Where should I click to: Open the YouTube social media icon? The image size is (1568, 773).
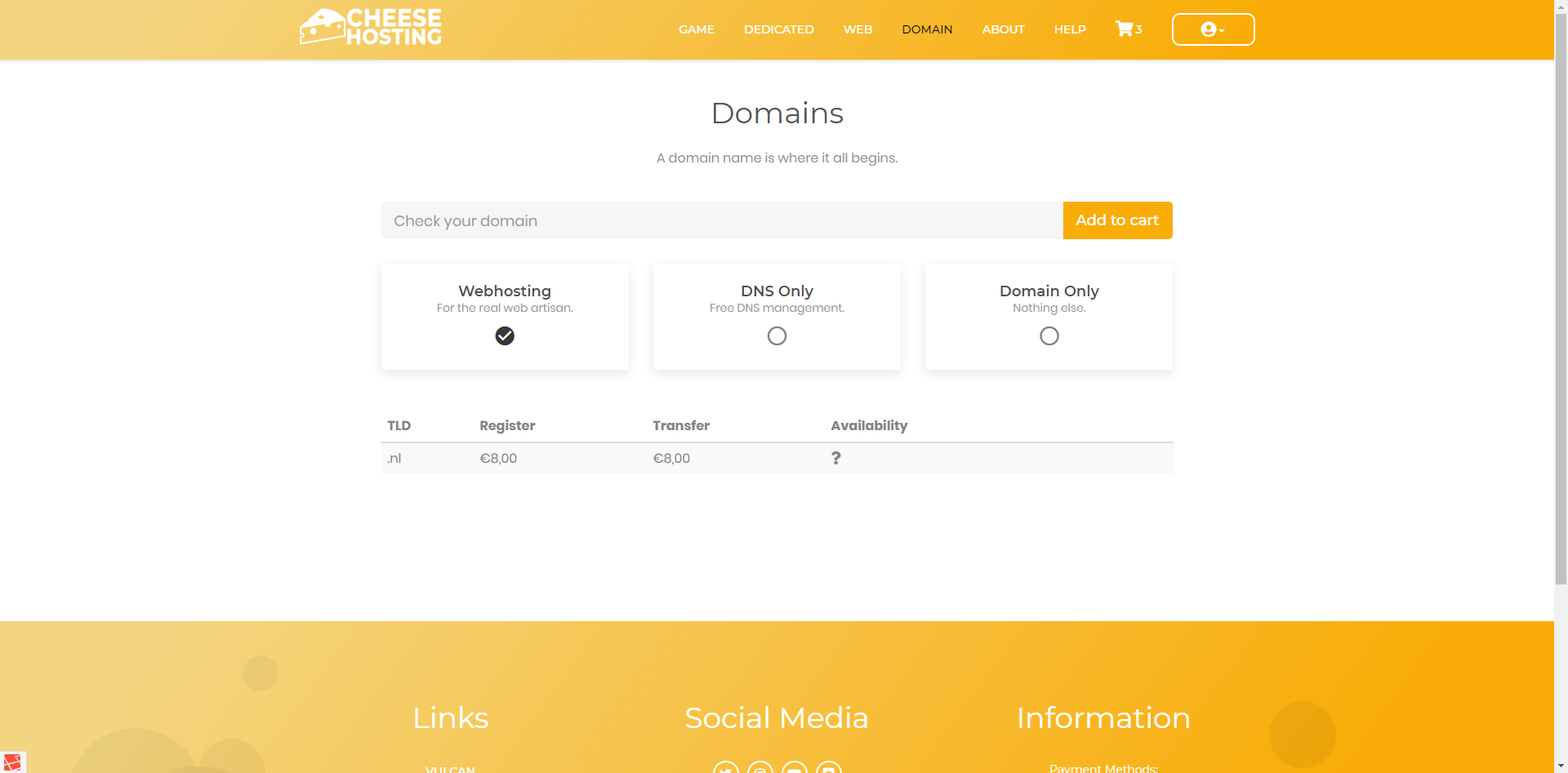(x=794, y=768)
